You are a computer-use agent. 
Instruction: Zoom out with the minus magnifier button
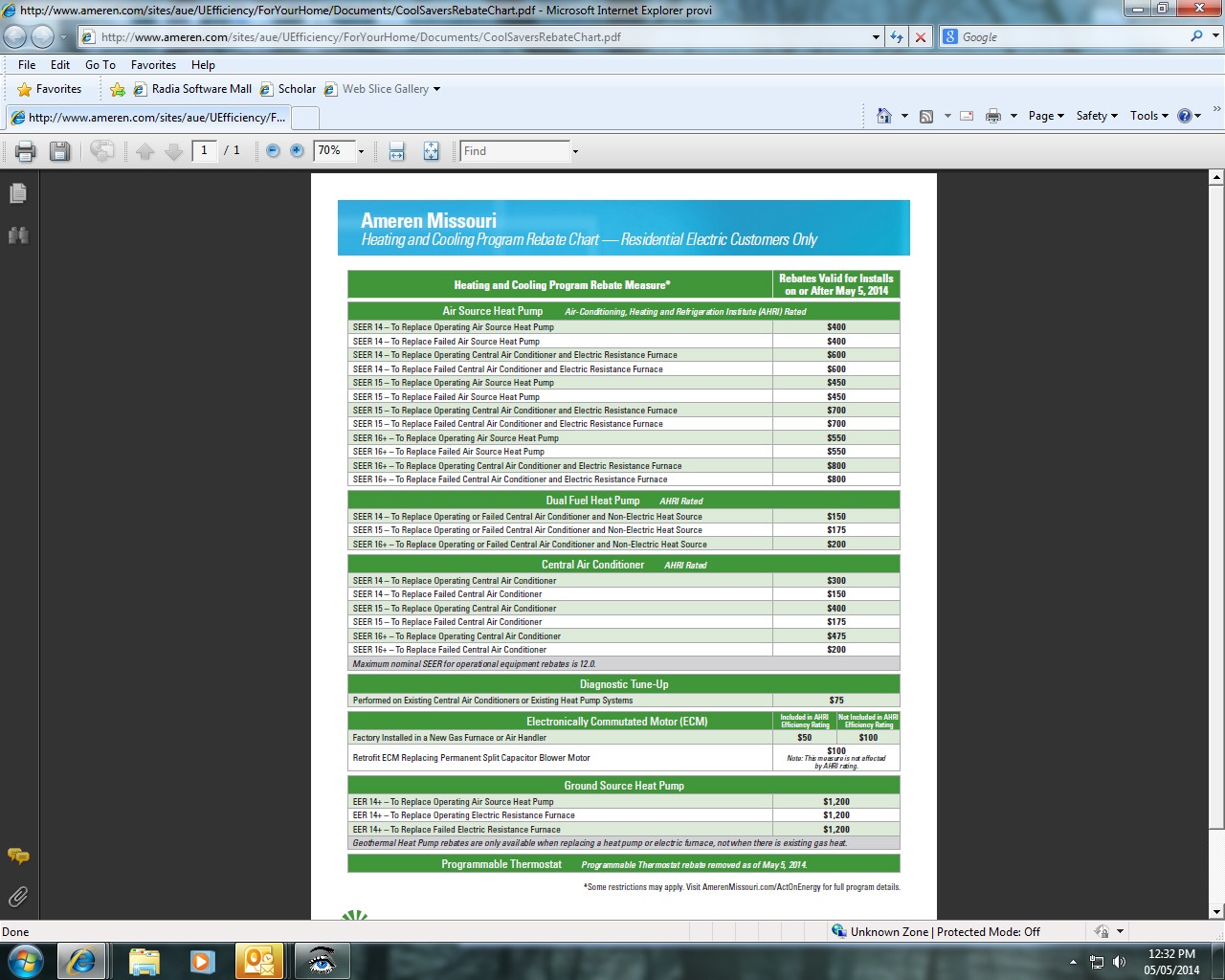[273, 151]
